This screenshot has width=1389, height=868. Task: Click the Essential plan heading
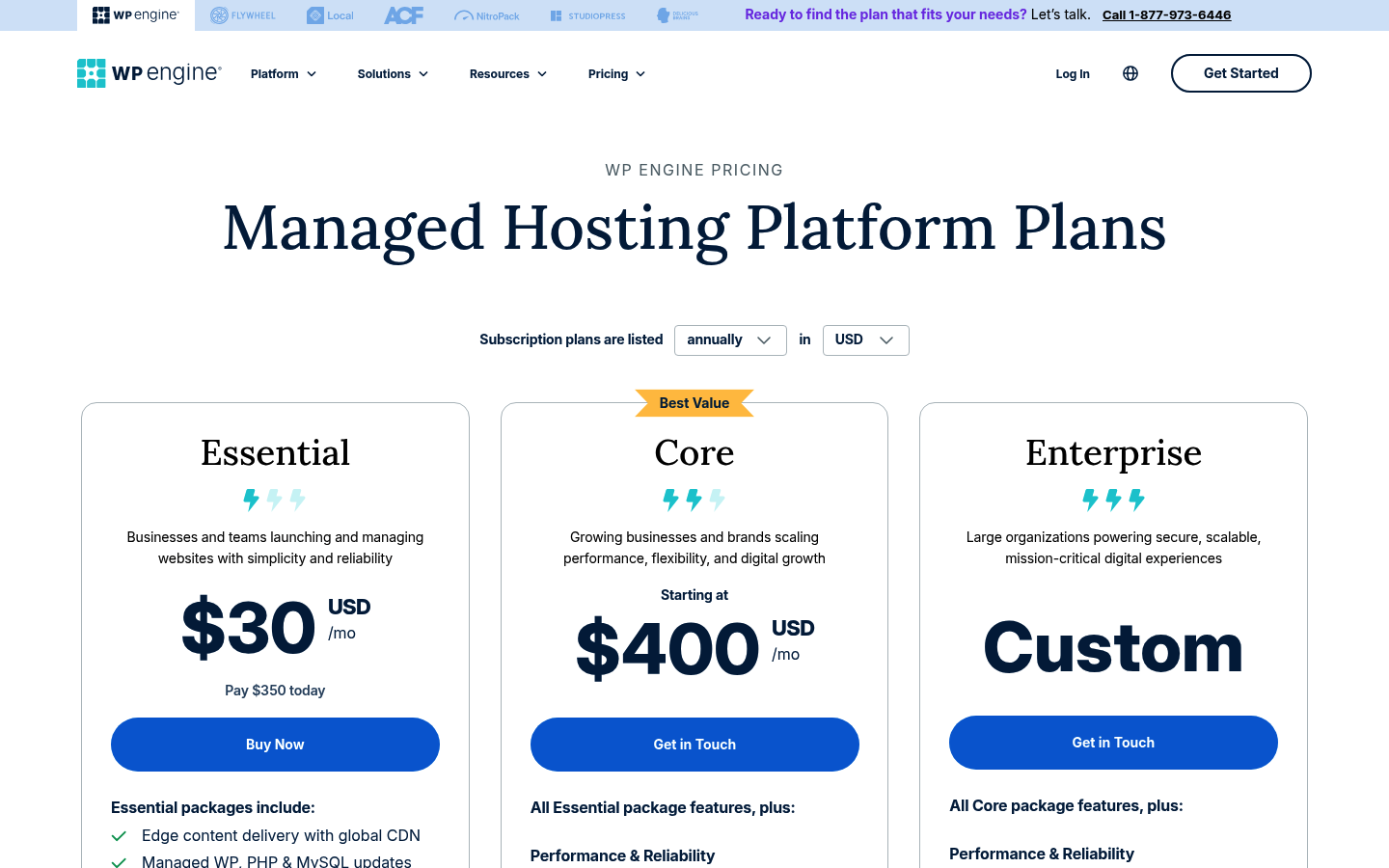coord(275,452)
